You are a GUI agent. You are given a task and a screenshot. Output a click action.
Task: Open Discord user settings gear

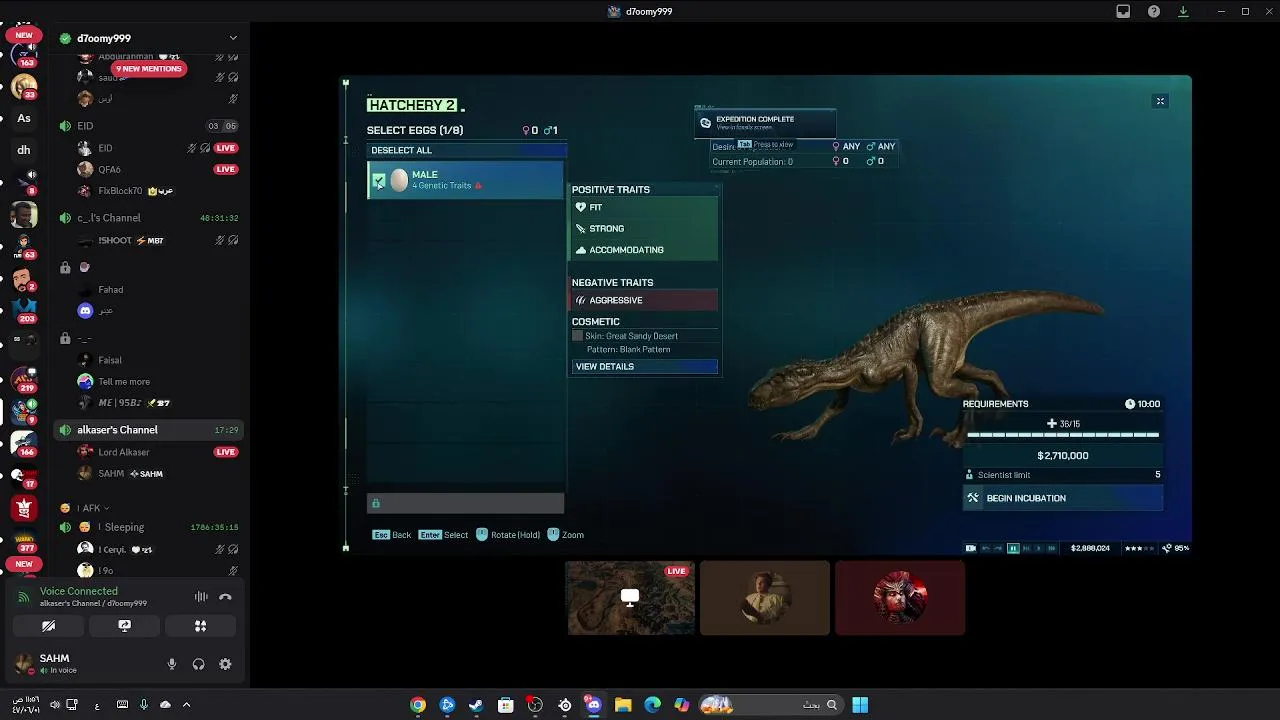pyautogui.click(x=225, y=664)
